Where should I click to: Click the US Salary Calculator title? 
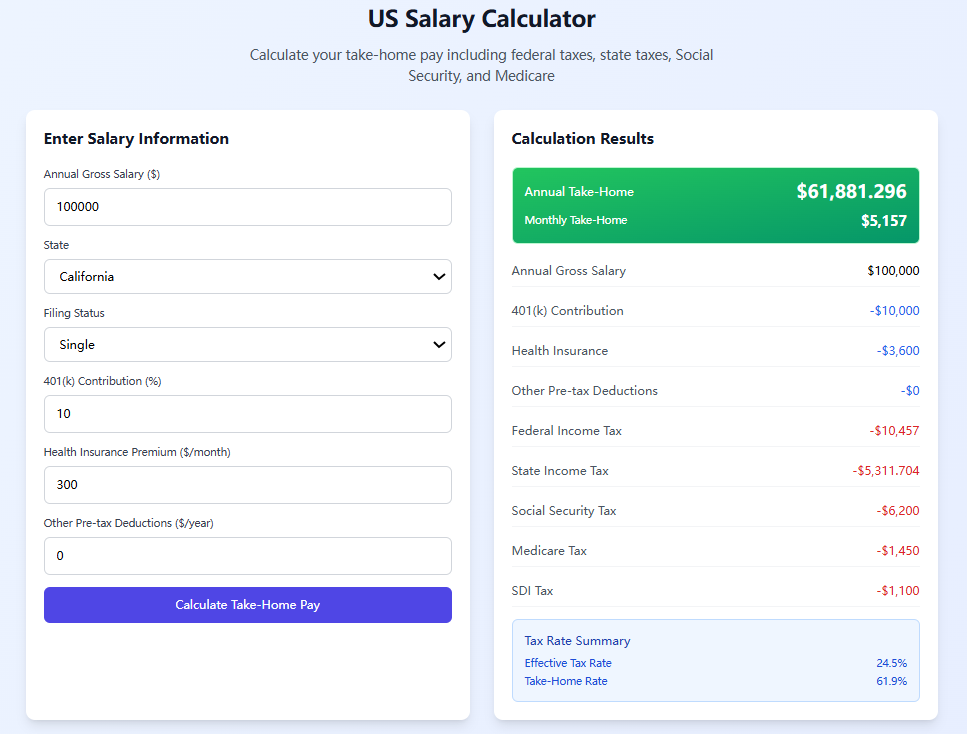(x=481, y=19)
